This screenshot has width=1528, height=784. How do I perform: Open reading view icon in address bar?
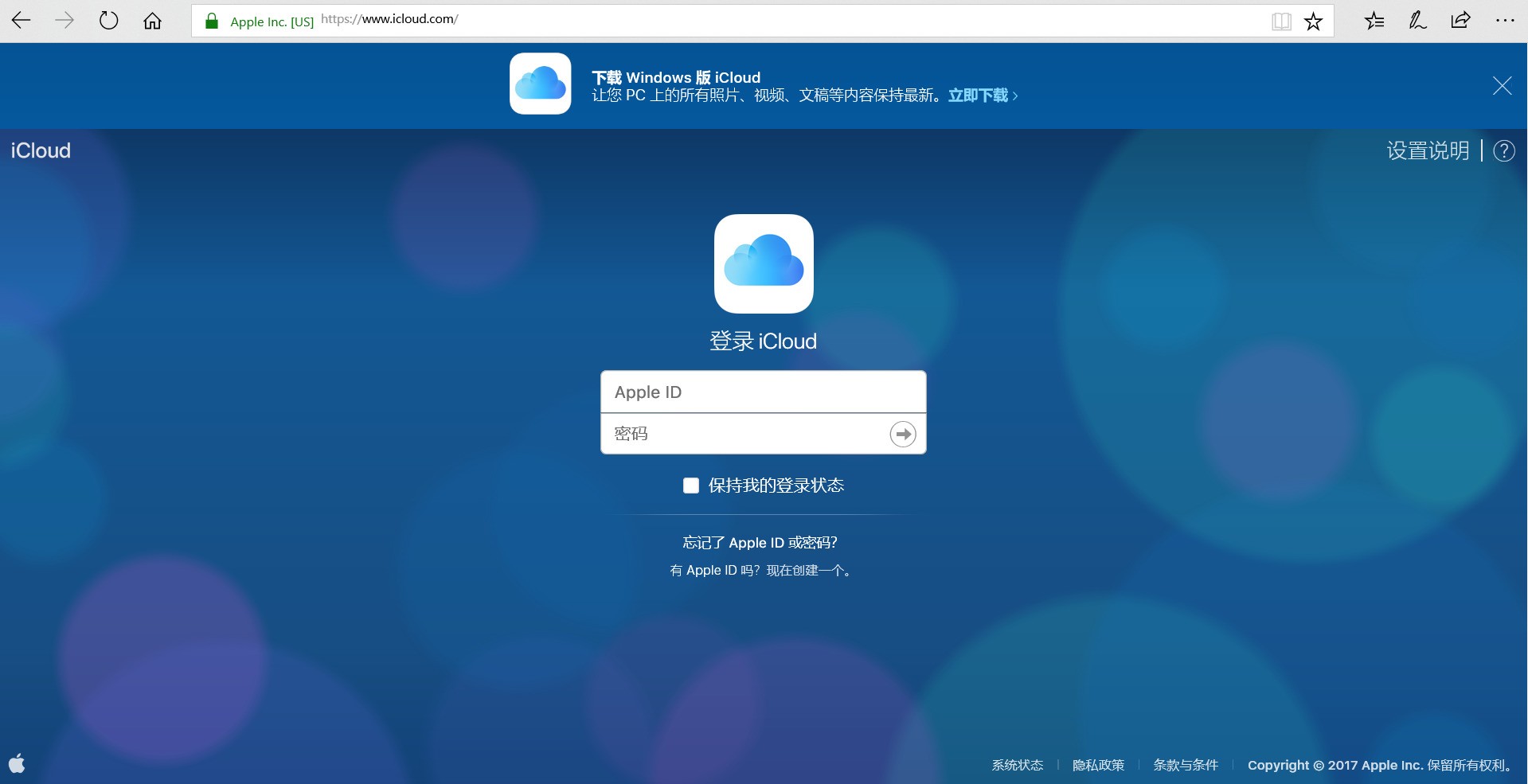[x=1281, y=21]
